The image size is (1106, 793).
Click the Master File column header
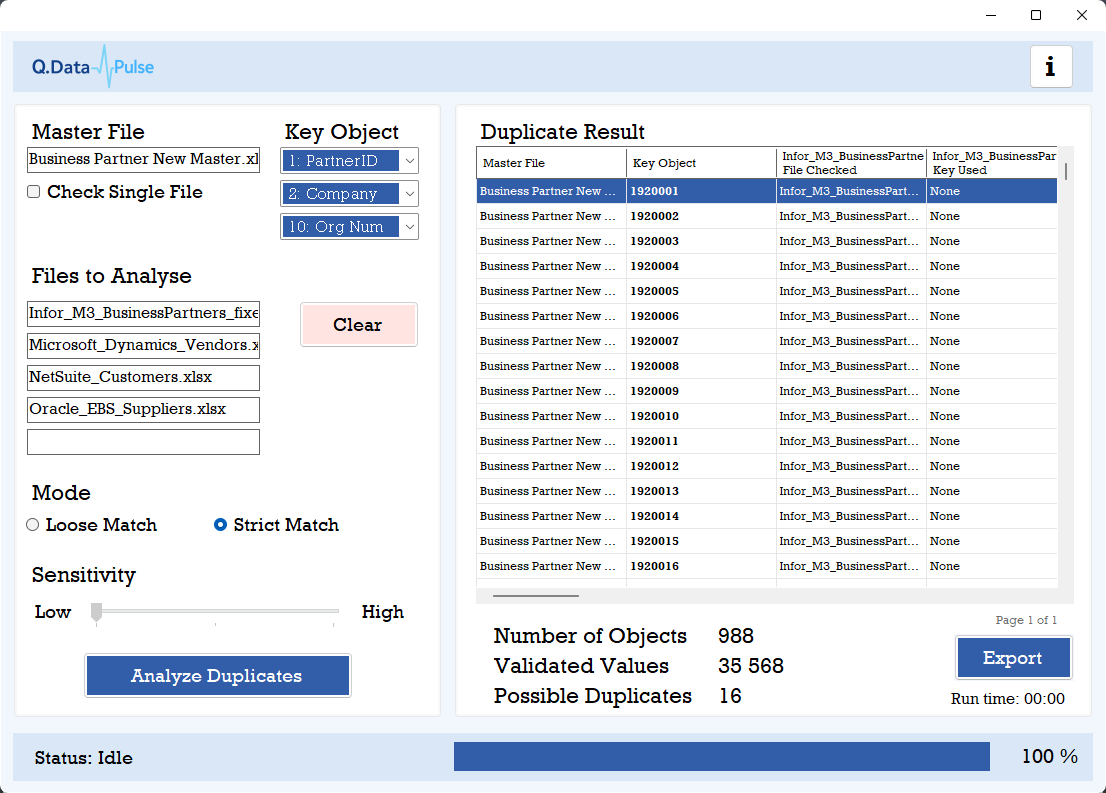point(552,163)
